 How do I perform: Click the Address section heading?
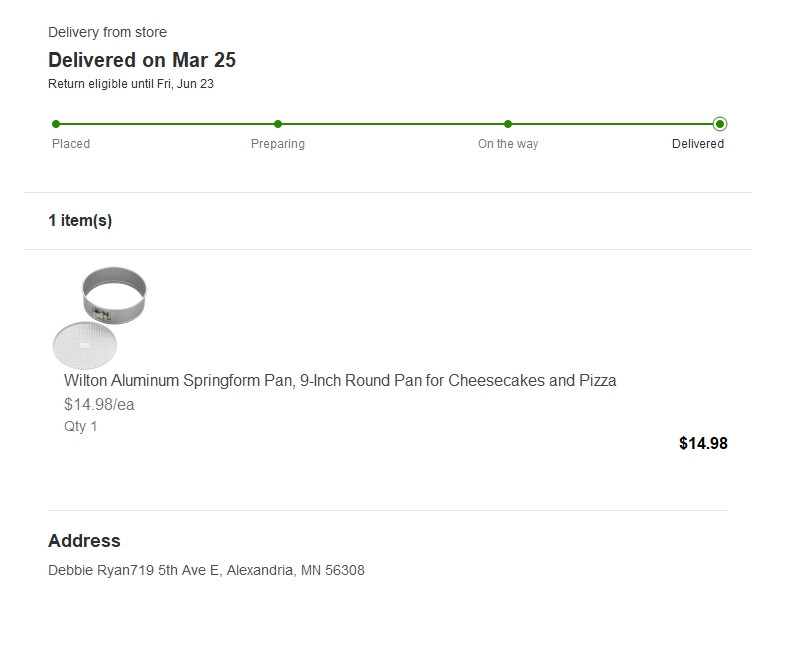(84, 541)
